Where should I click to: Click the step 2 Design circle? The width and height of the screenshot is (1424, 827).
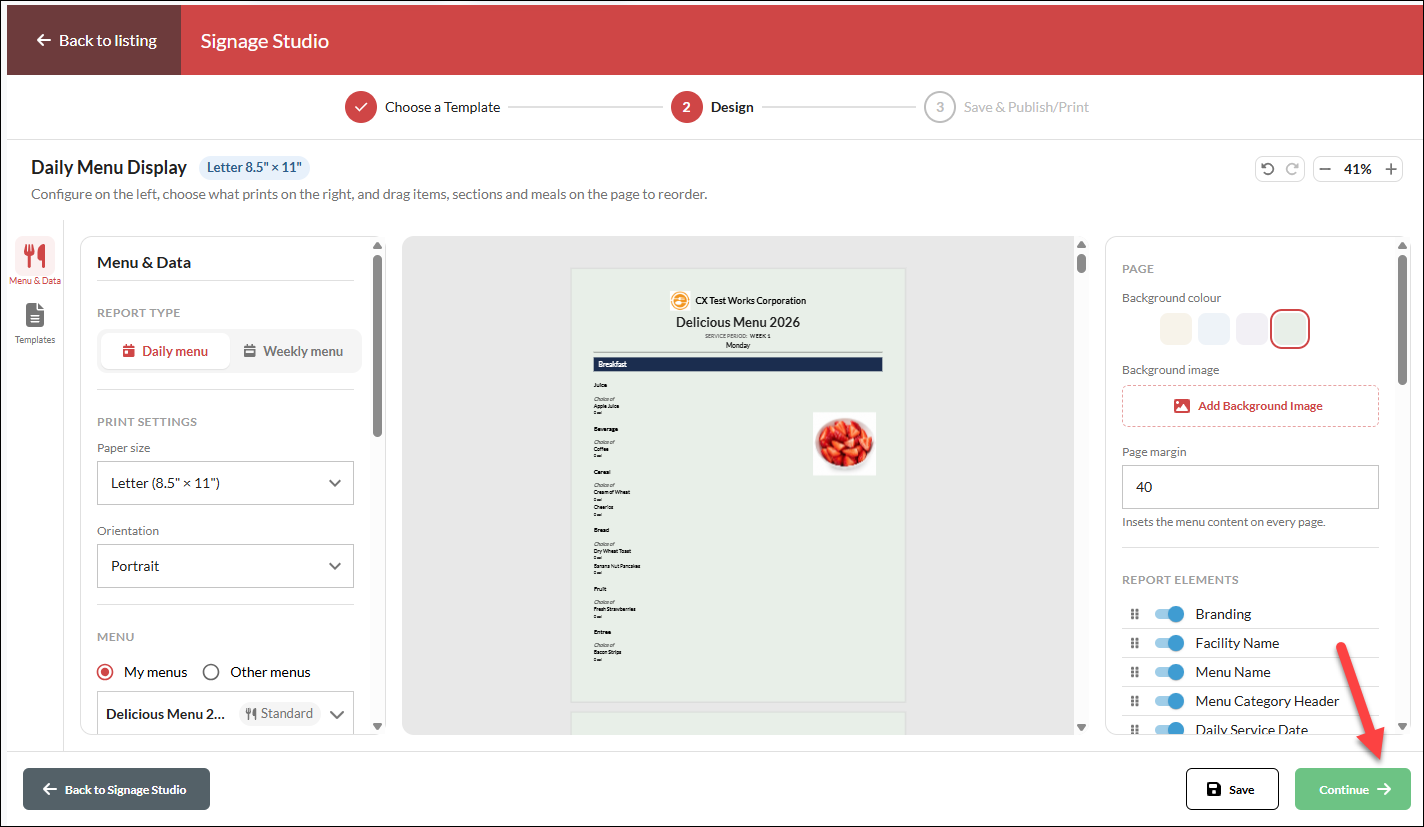(x=687, y=107)
